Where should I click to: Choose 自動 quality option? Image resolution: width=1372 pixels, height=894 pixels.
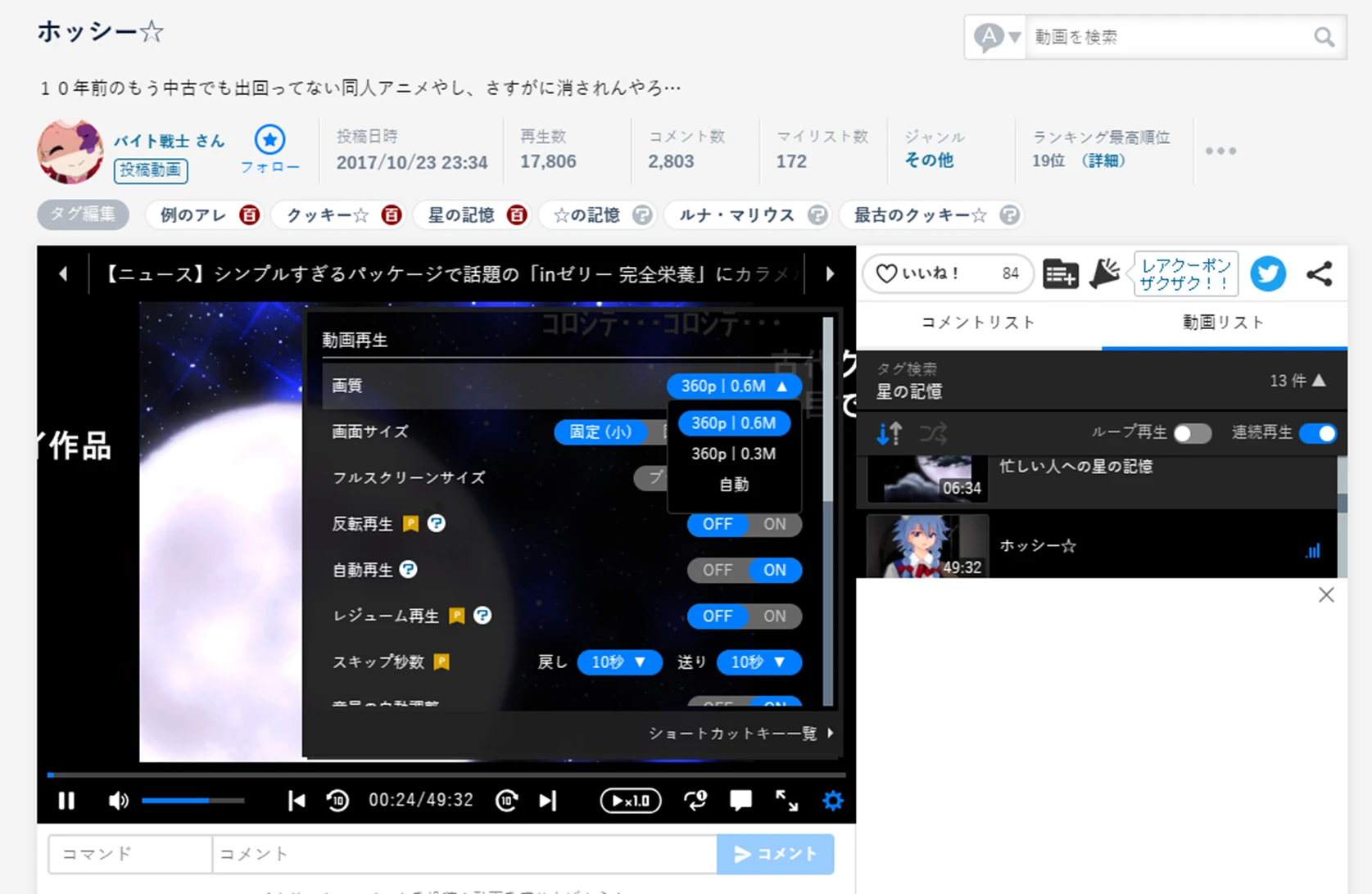(x=734, y=485)
